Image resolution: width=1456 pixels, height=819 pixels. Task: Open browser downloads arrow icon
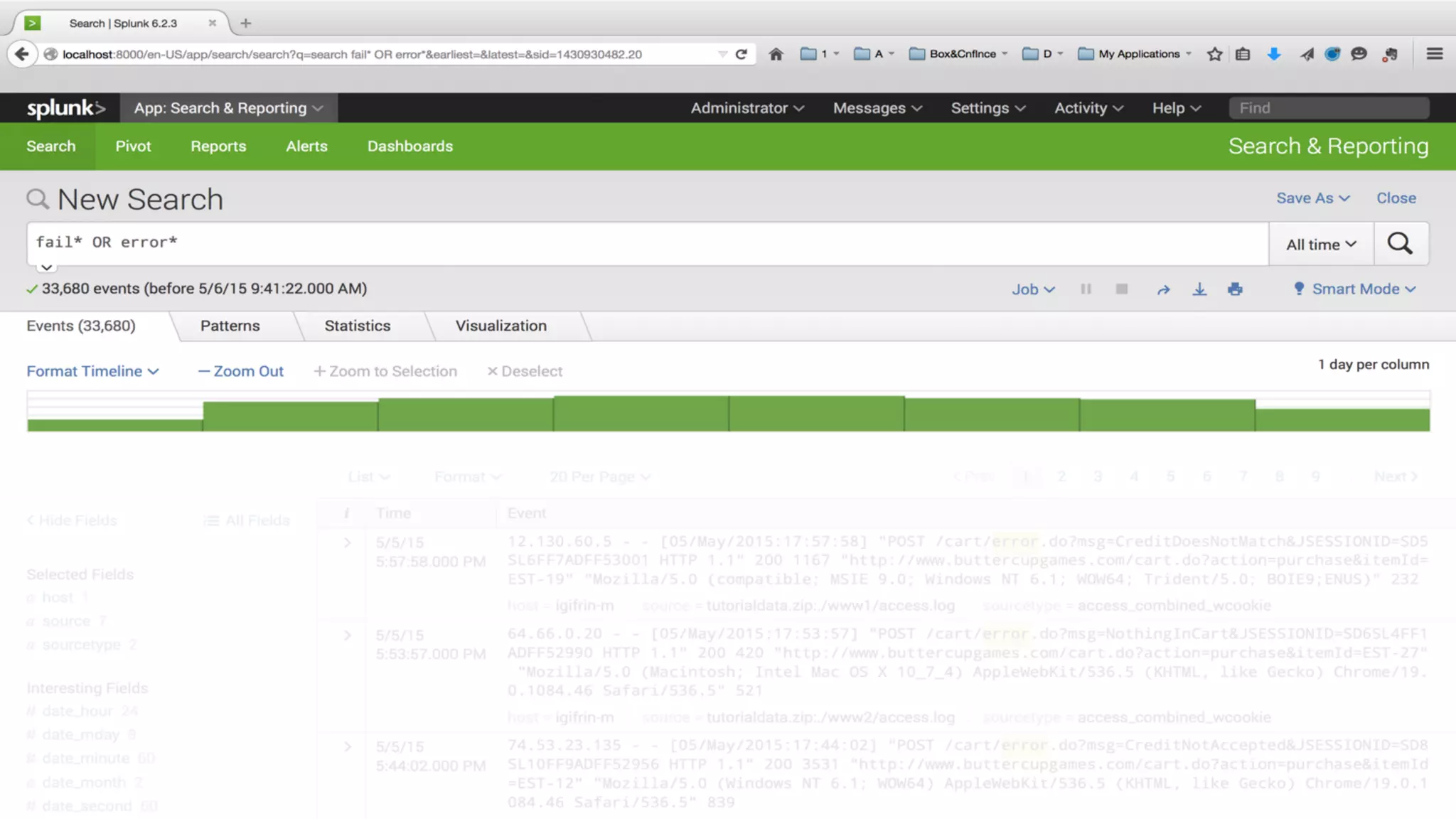tap(1273, 54)
